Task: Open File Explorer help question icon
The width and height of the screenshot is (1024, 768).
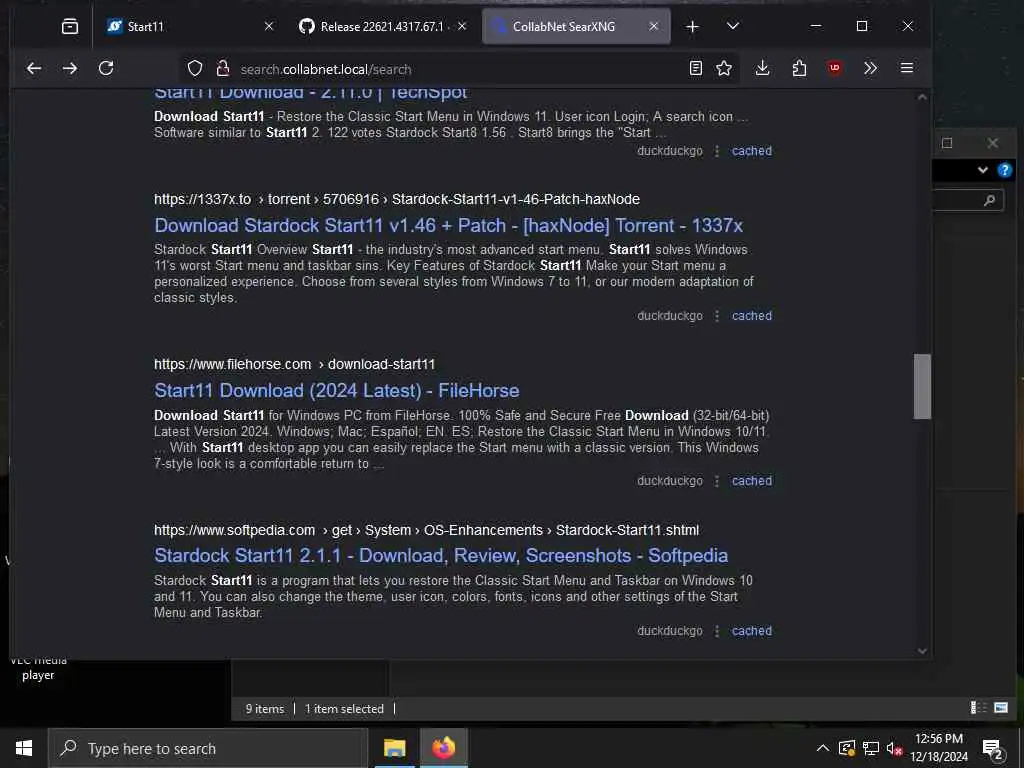Action: pyautogui.click(x=1004, y=170)
